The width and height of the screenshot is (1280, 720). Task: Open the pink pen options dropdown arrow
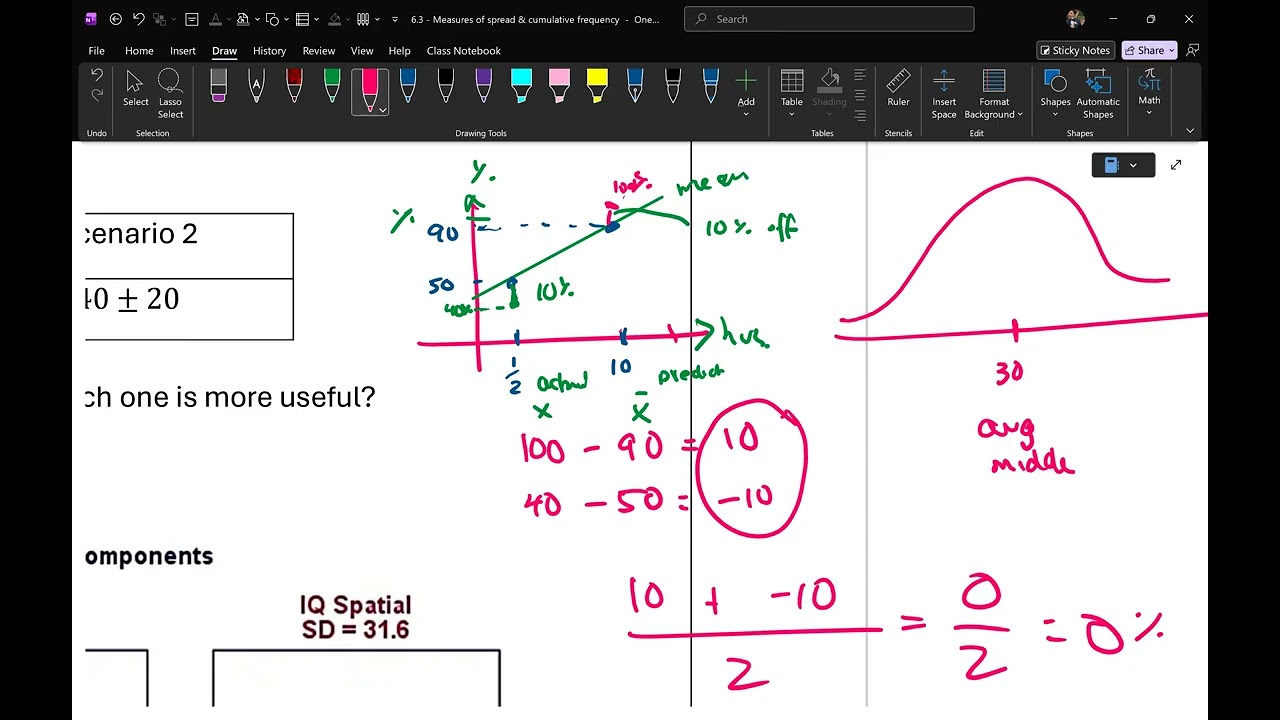tap(382, 110)
